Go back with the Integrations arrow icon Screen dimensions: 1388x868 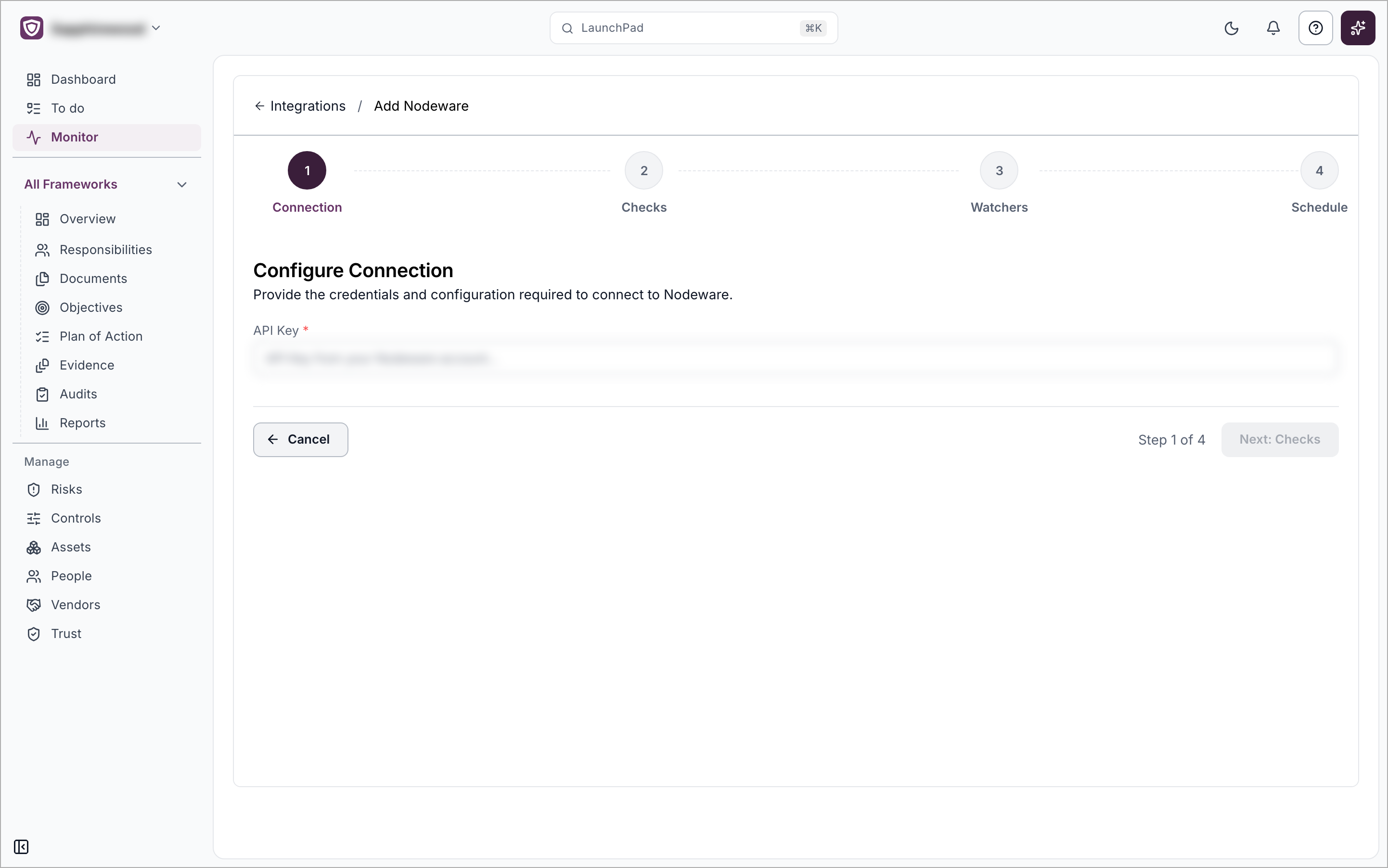[x=259, y=106]
